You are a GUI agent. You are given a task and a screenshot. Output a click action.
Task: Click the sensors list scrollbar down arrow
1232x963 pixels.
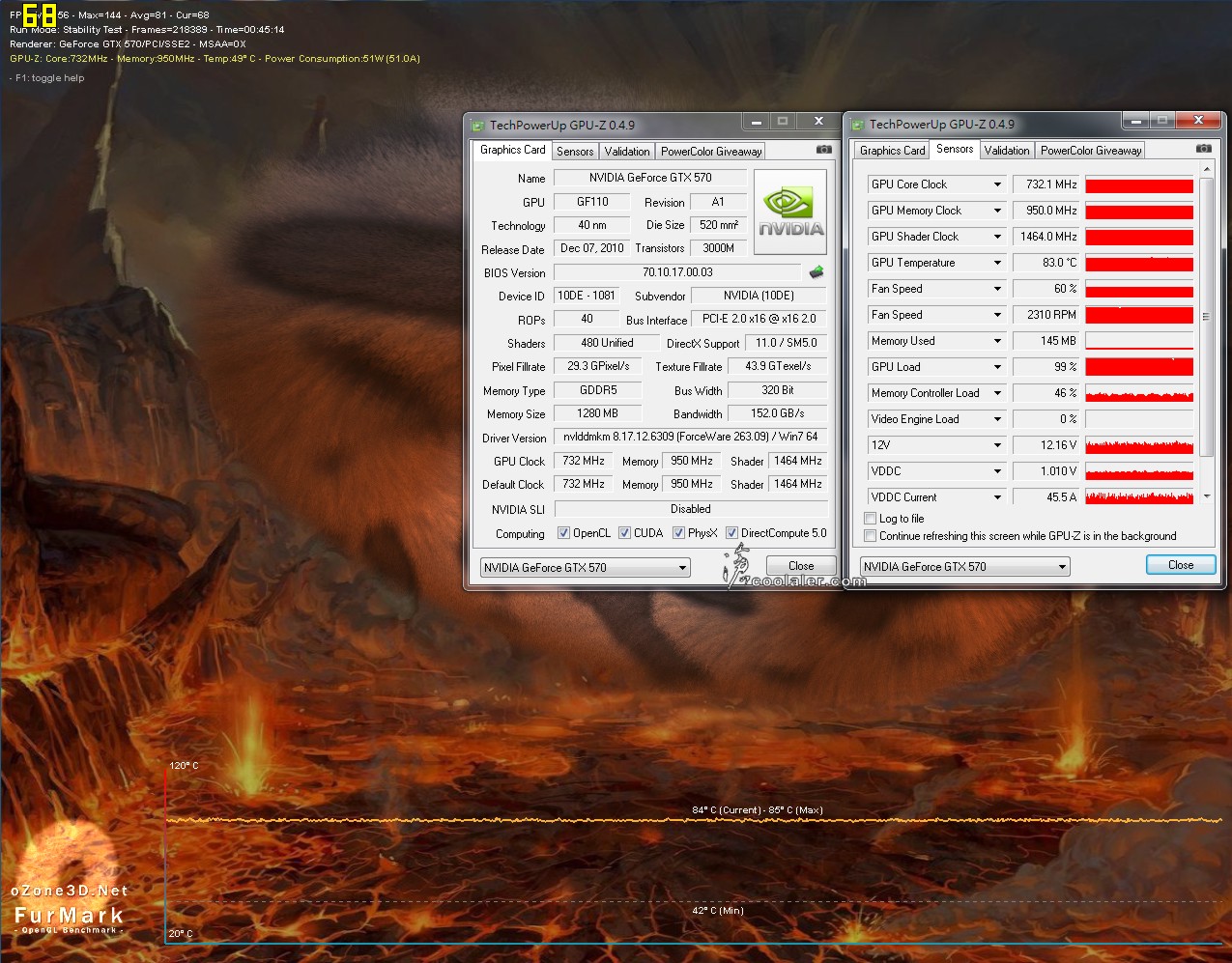click(1206, 496)
